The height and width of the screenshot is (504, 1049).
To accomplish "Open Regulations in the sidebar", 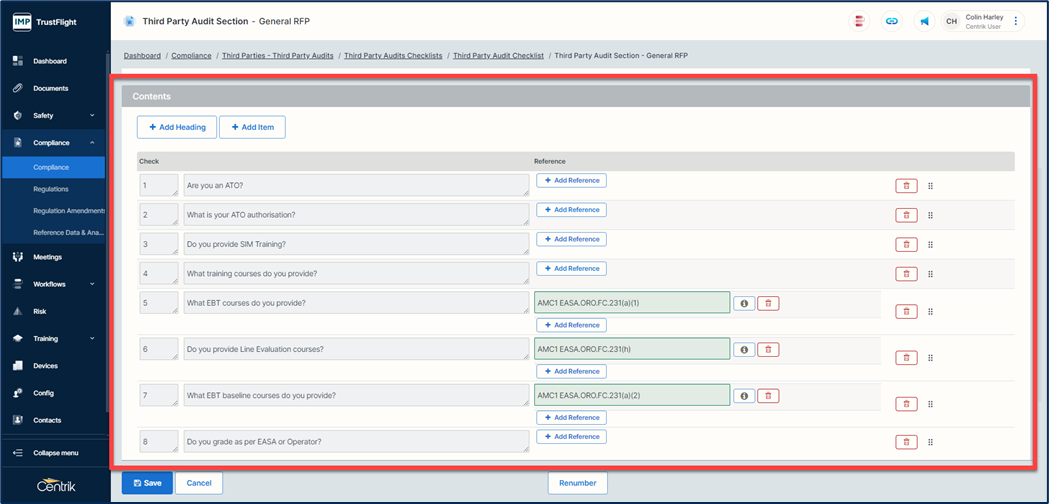I will coord(51,189).
